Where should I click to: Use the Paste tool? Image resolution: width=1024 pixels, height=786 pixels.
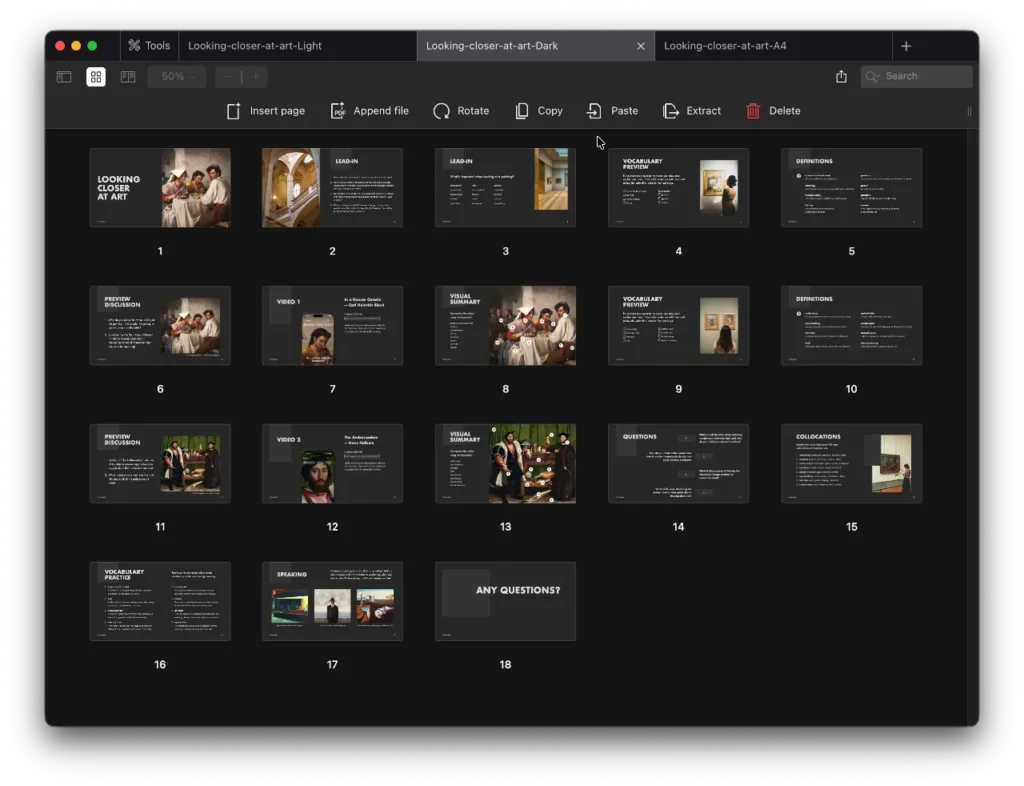pos(612,110)
